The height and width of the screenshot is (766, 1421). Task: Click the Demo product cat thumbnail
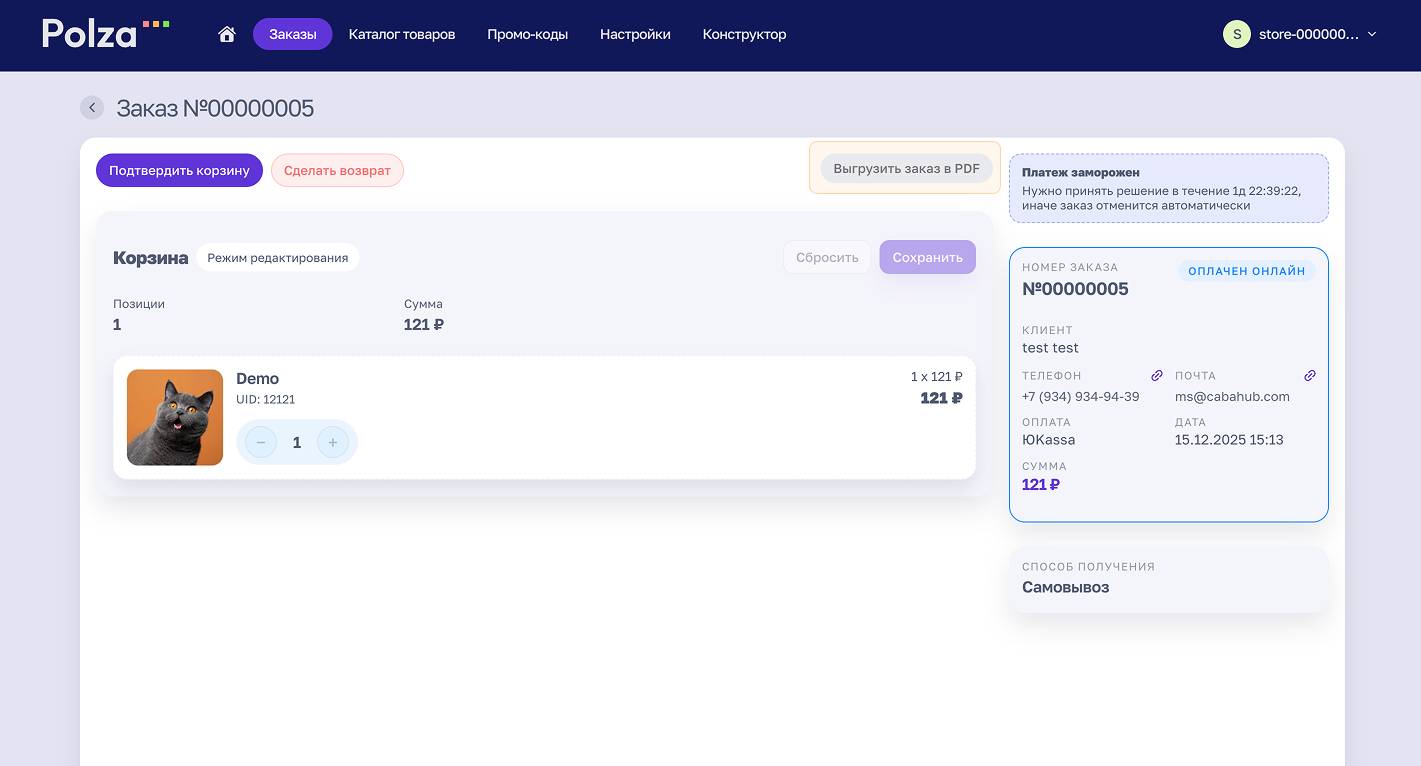[x=175, y=417]
